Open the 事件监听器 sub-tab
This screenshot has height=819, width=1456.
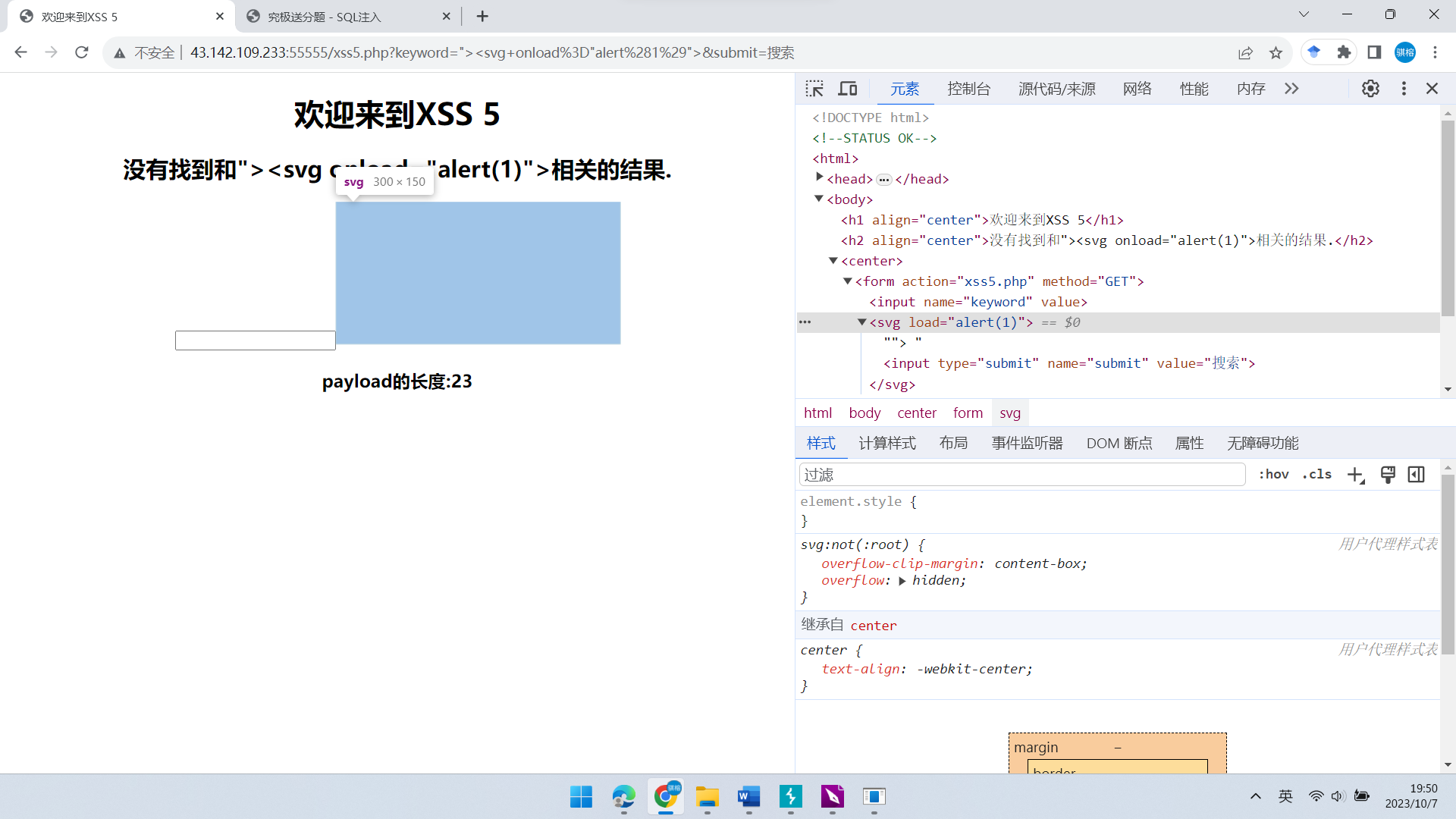pos(1028,443)
